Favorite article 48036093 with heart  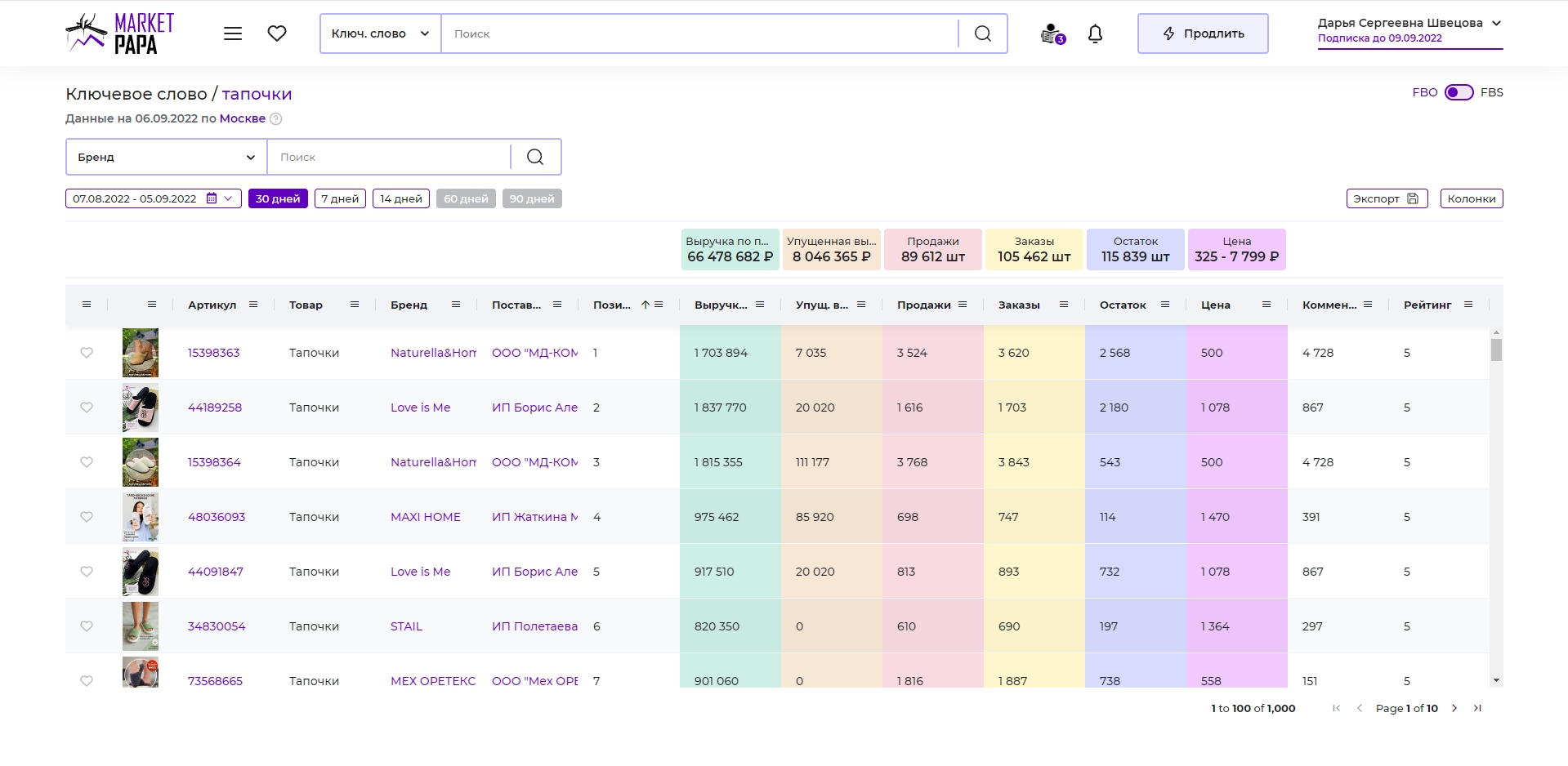87,517
